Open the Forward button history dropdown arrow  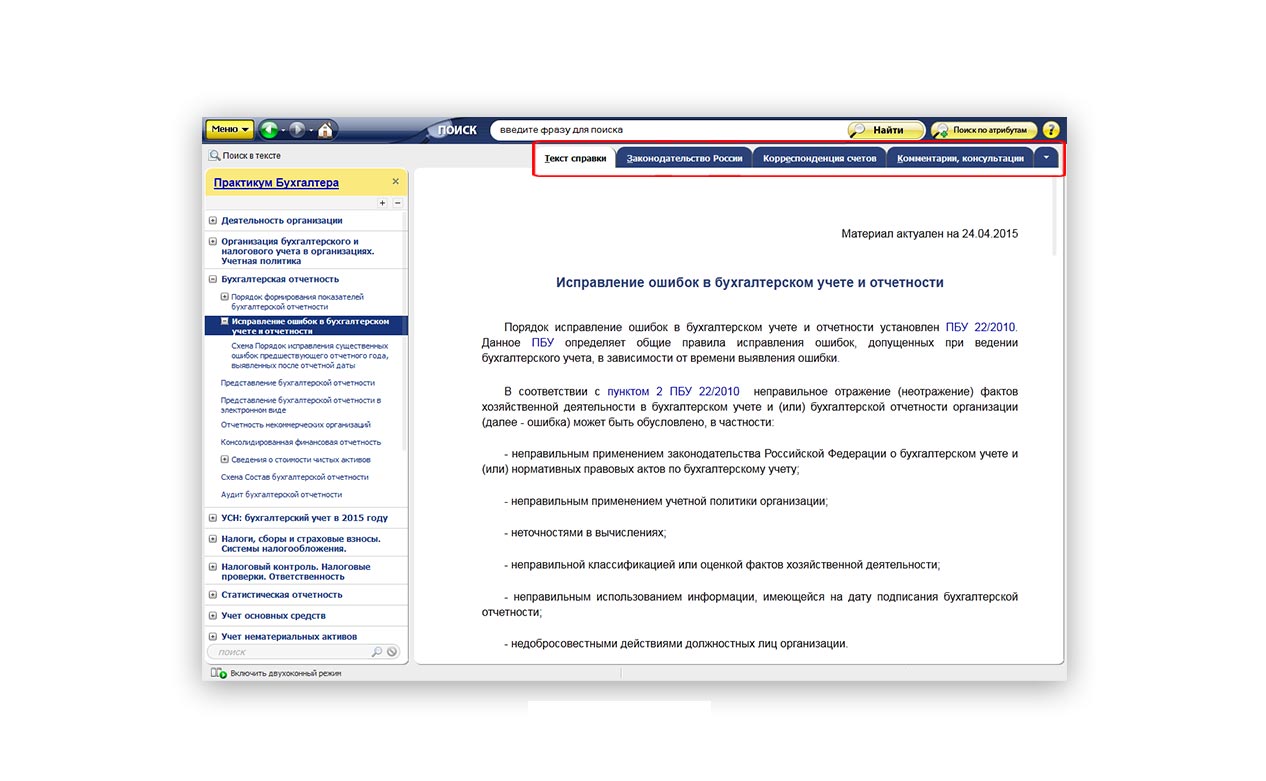(311, 131)
